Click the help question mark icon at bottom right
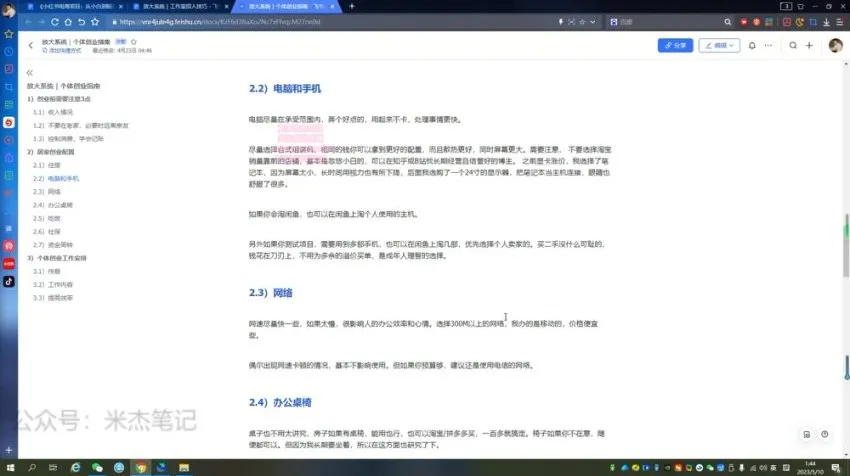 click(x=825, y=434)
